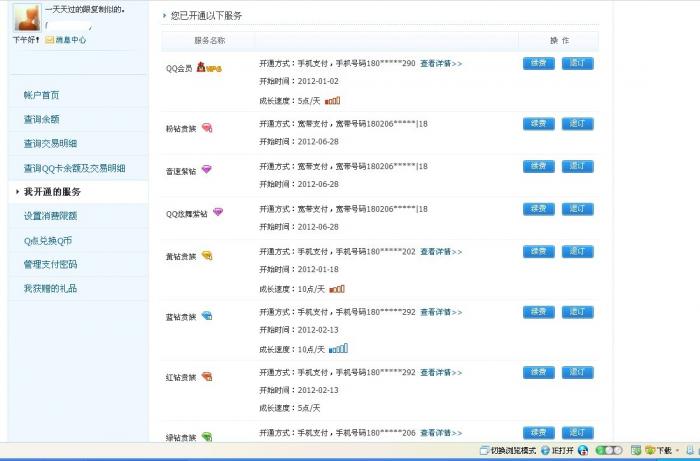This screenshot has height=461, width=700.
Task: Click 成长速度:5点/天 text under 红钻贵族
Action: tap(290, 408)
